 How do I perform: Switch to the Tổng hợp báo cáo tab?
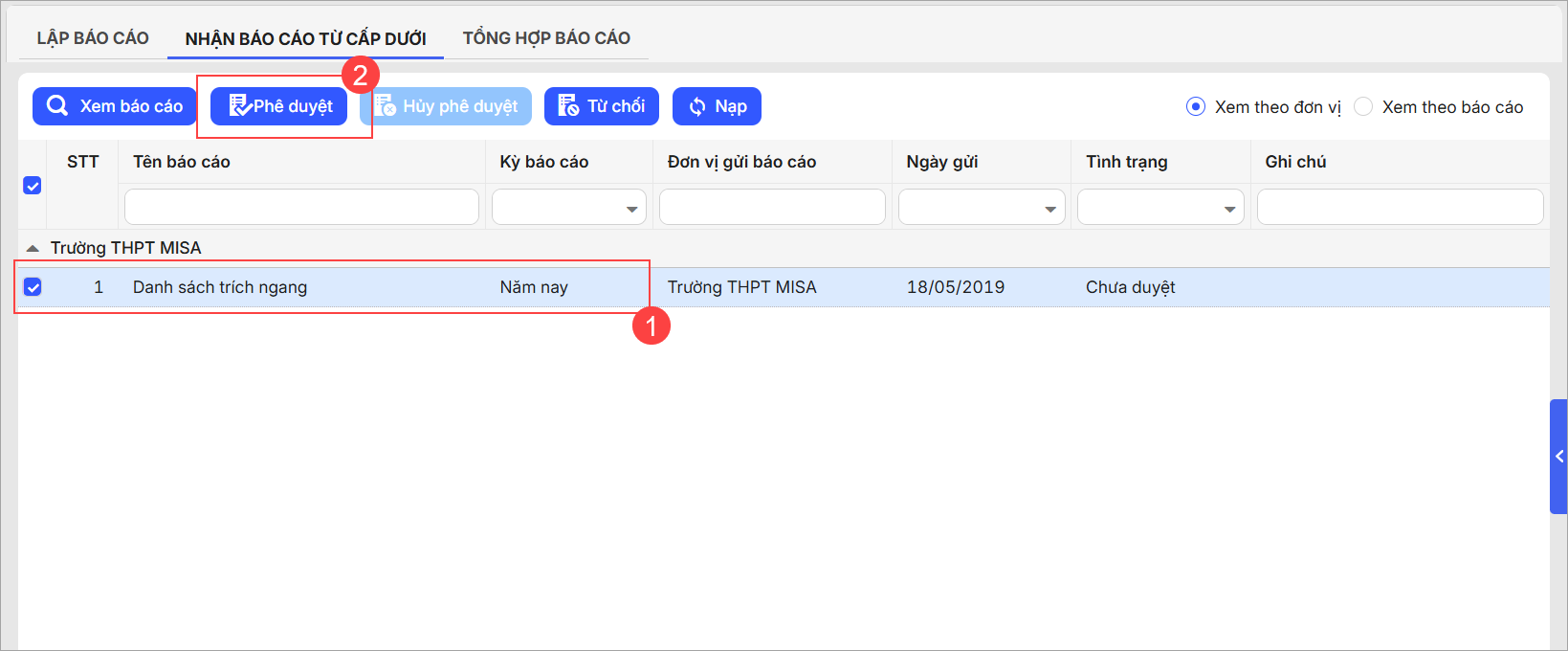[546, 38]
